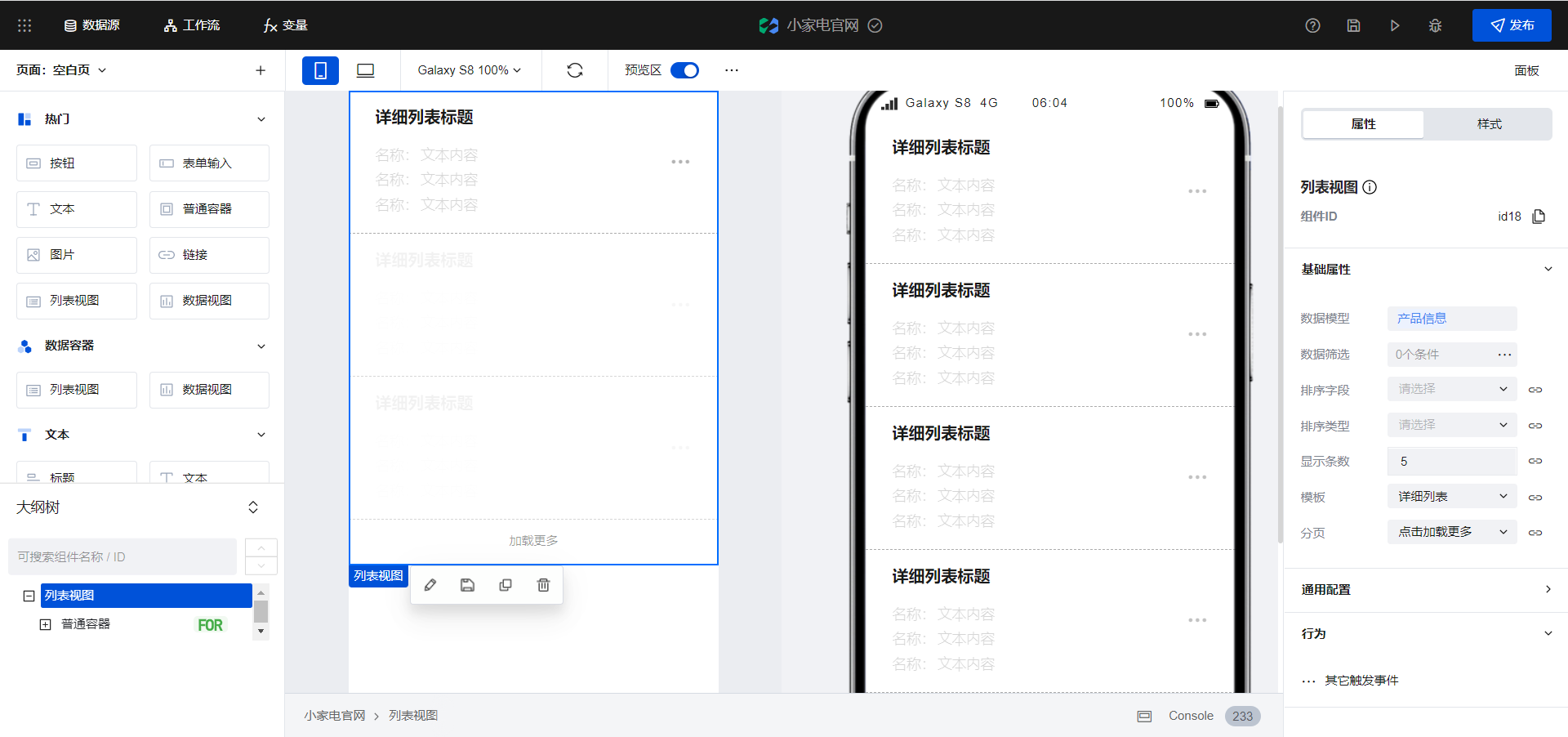Expand or collapse the 大纲树 panel
The height and width of the screenshot is (737, 1568).
tap(253, 507)
